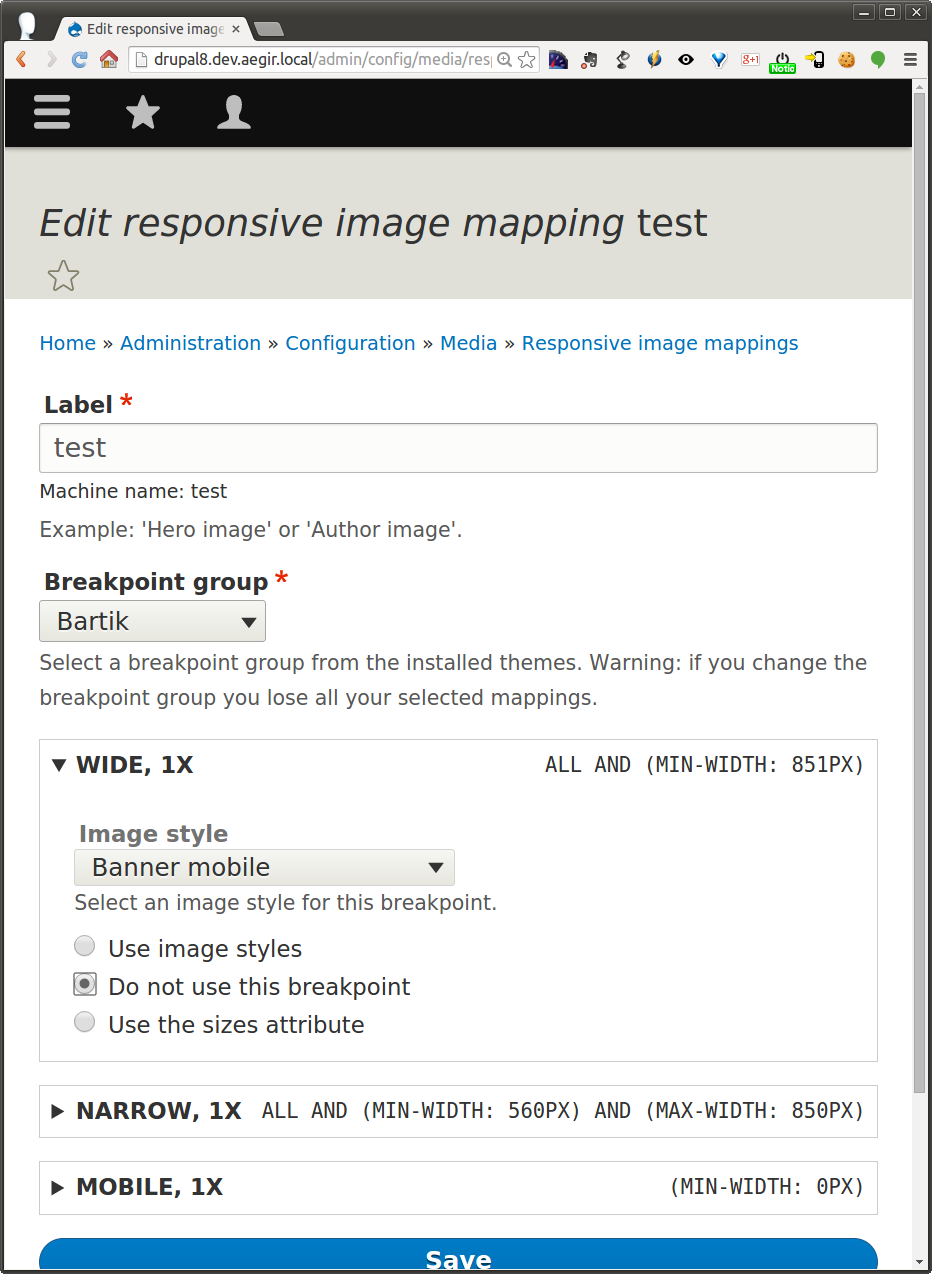Open the Drupal admin hamburger menu
The width and height of the screenshot is (932, 1274).
(52, 112)
